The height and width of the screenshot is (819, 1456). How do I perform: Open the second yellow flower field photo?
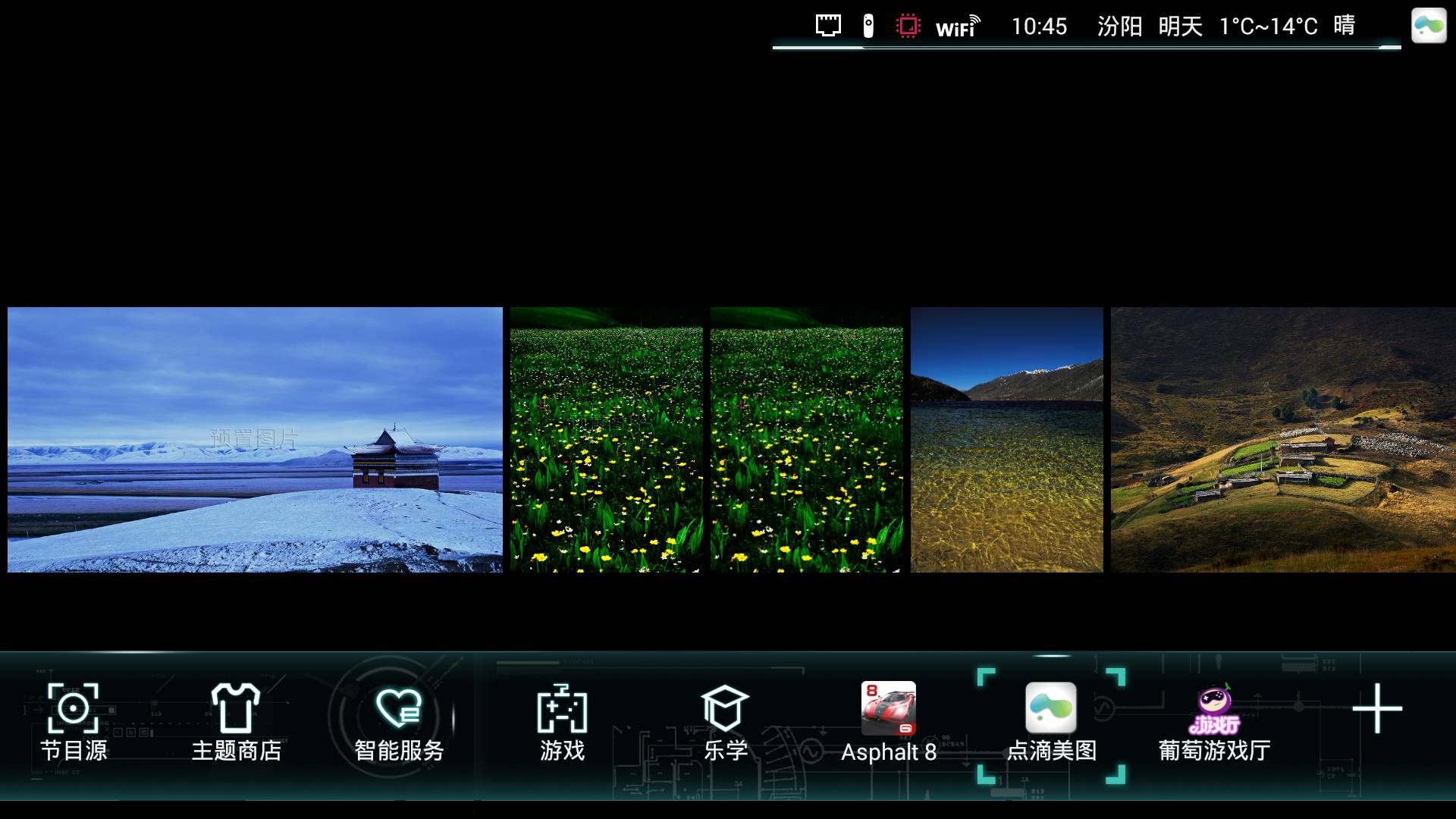pyautogui.click(x=806, y=440)
